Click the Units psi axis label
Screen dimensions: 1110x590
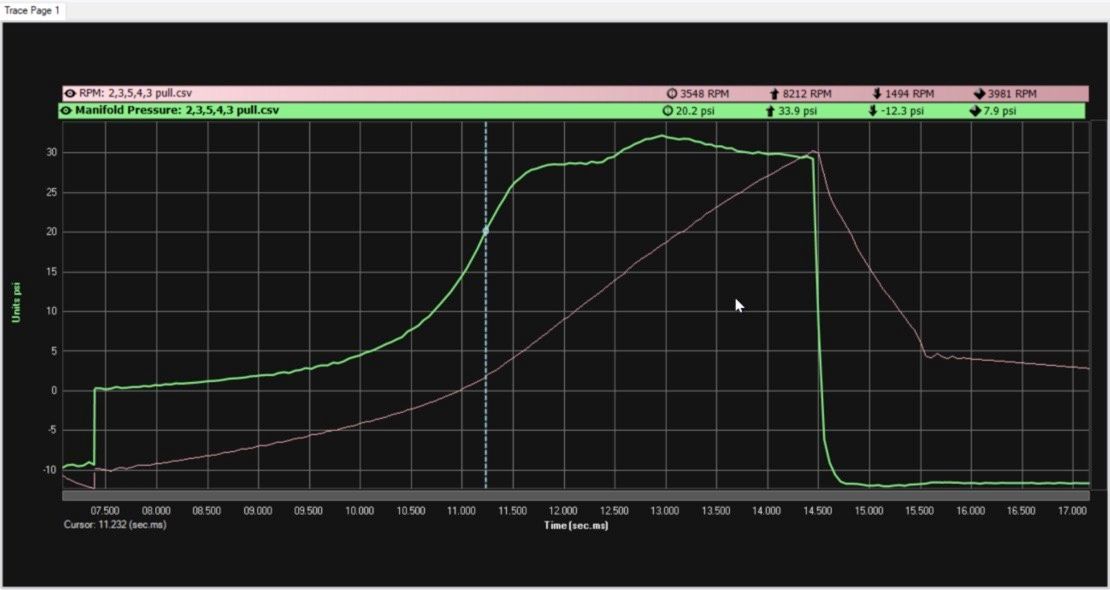click(x=16, y=303)
